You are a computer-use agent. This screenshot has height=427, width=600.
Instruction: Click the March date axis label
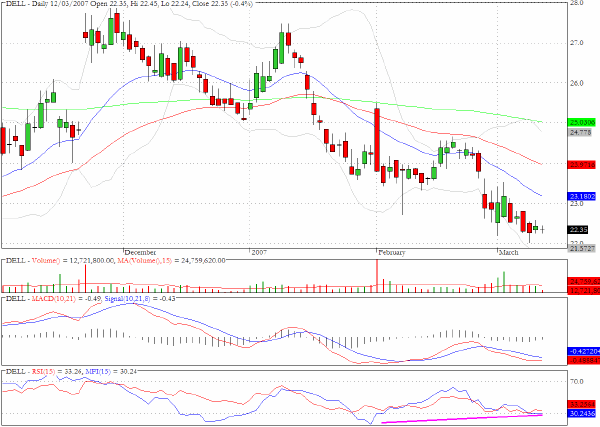[509, 253]
